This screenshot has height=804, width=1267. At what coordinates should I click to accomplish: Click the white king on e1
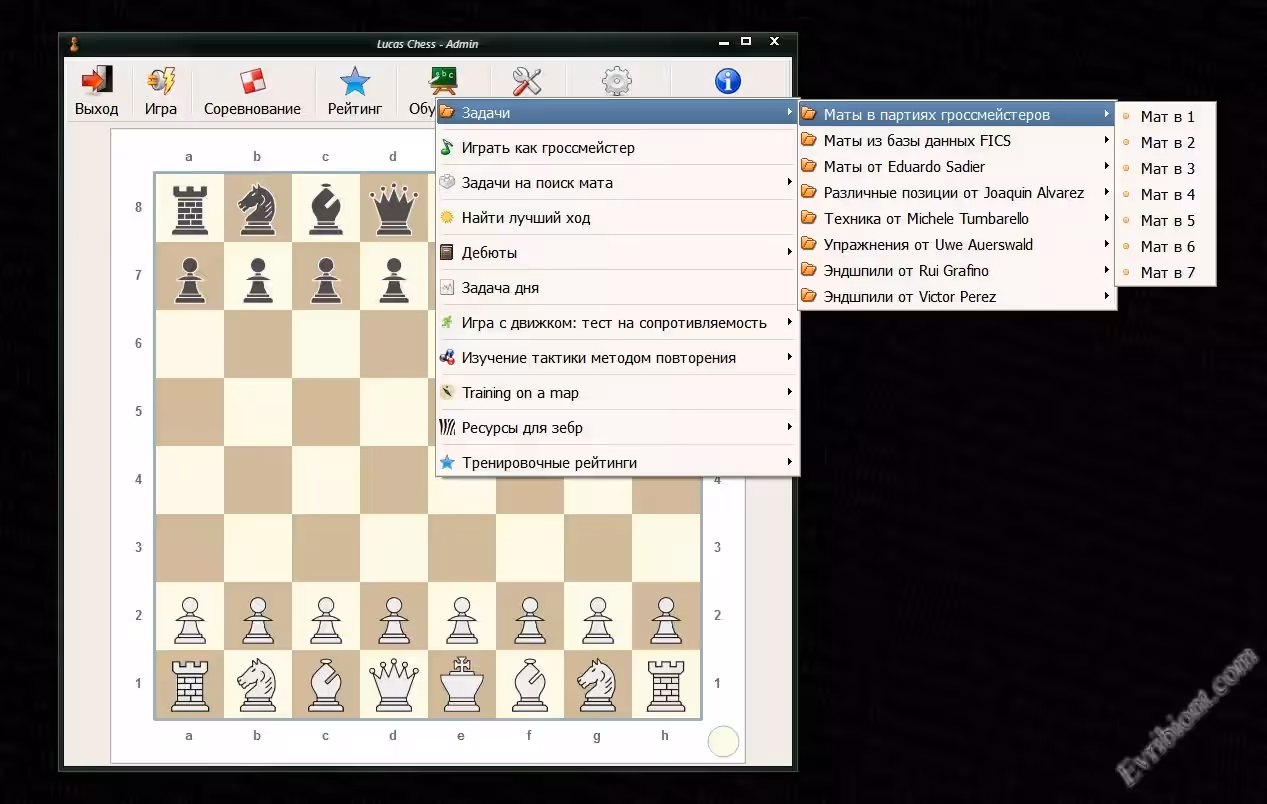click(x=461, y=684)
